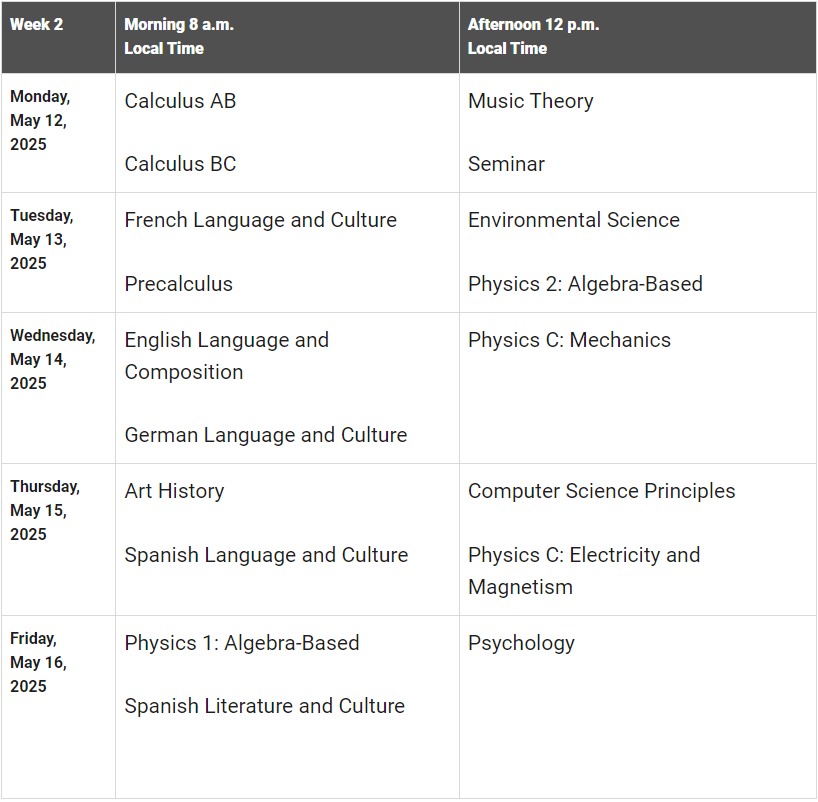The height and width of the screenshot is (802, 818).
Task: Open Physics 1: Algebra-Based
Action: pyautogui.click(x=241, y=643)
